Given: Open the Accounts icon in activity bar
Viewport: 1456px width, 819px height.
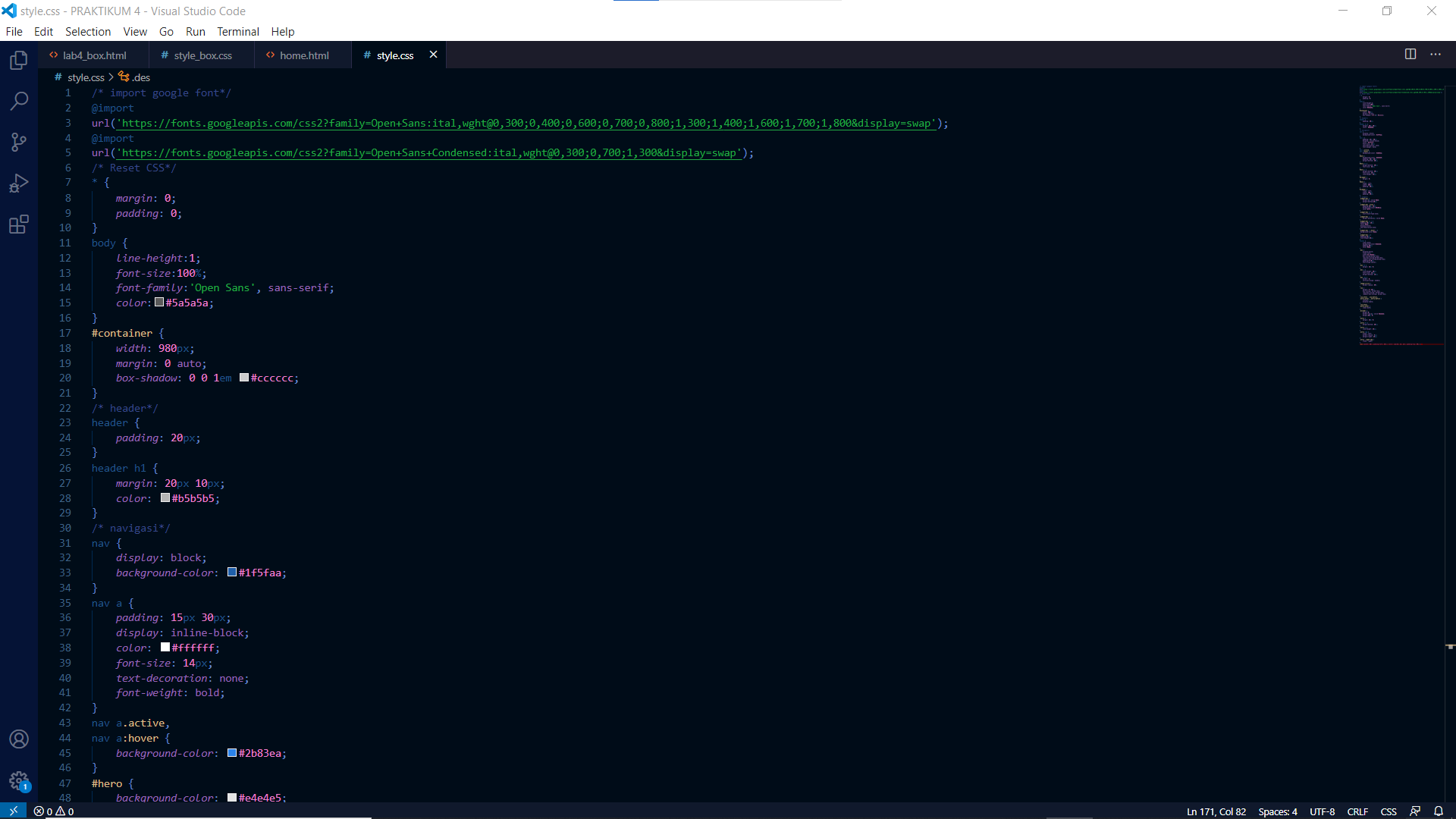Looking at the screenshot, I should pos(19,739).
